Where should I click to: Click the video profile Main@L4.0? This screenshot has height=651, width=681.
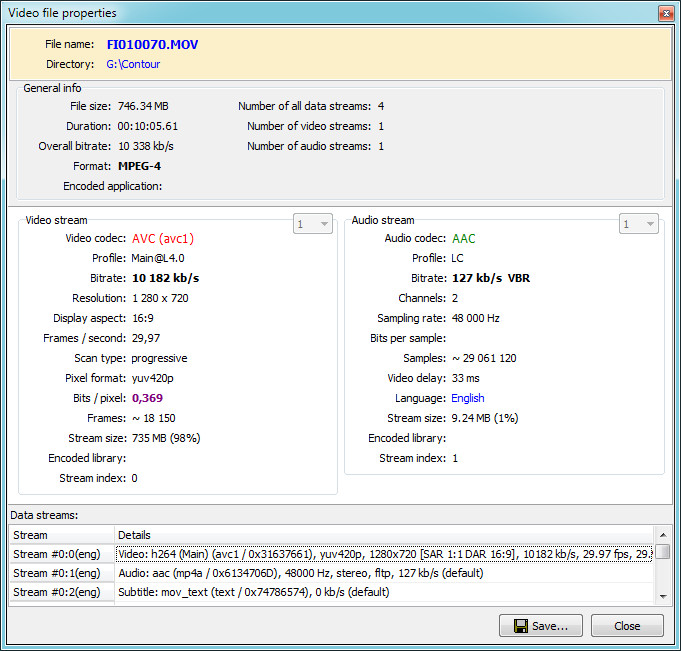[158, 258]
